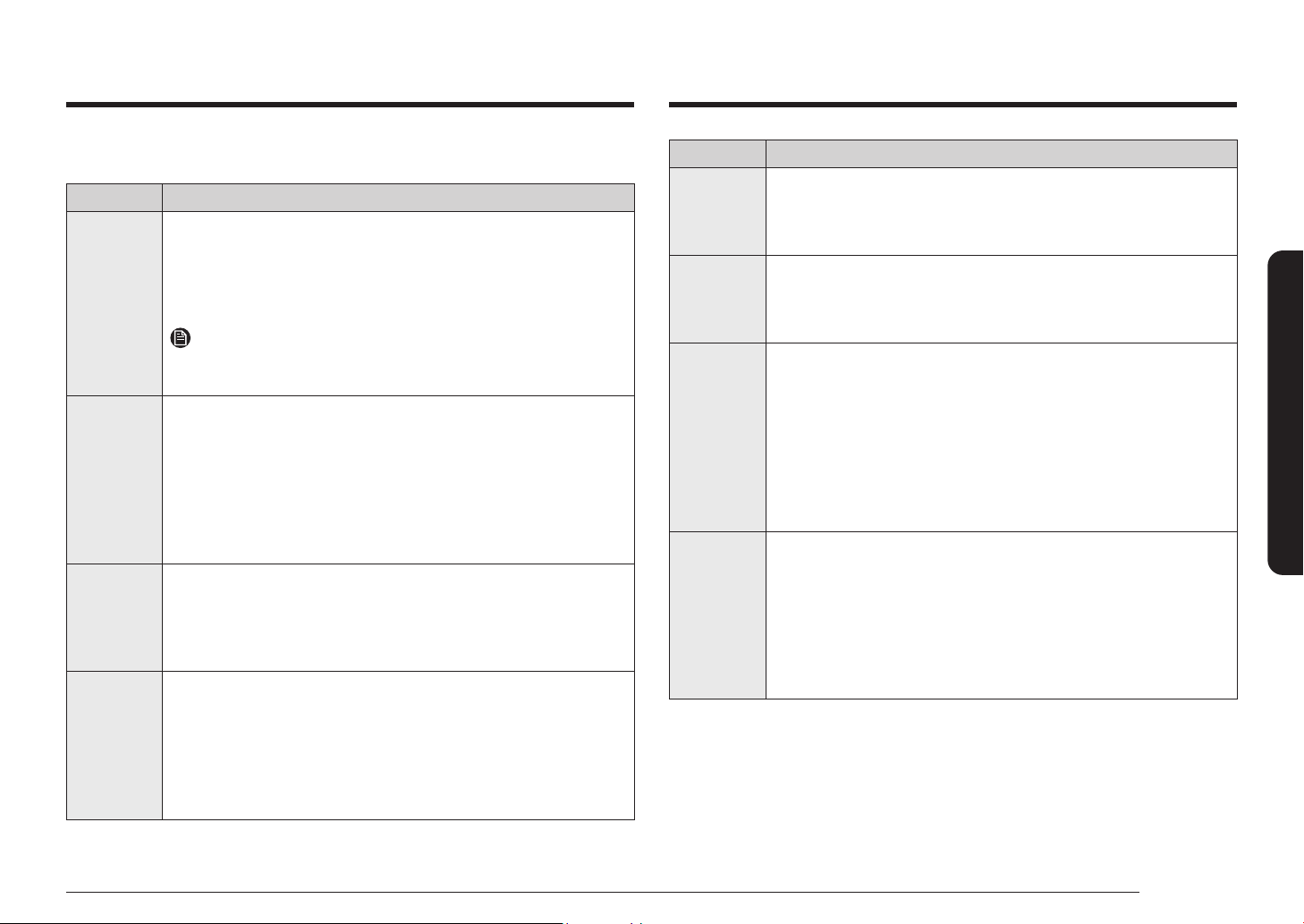The height and width of the screenshot is (924, 1304).
Task: Select the last row content cell of right table
Action: [1001, 615]
